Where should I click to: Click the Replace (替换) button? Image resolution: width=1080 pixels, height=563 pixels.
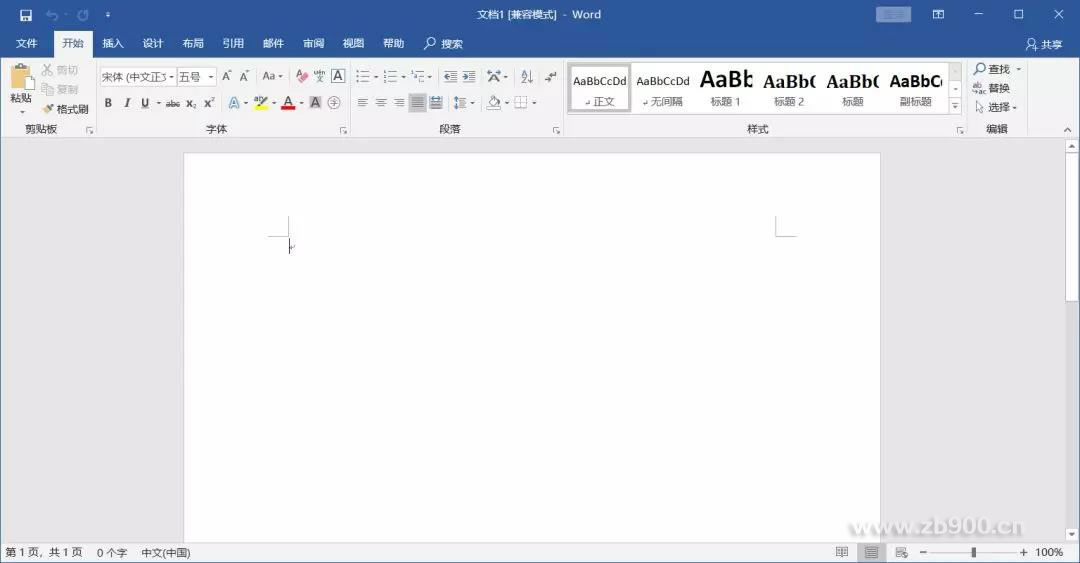992,88
